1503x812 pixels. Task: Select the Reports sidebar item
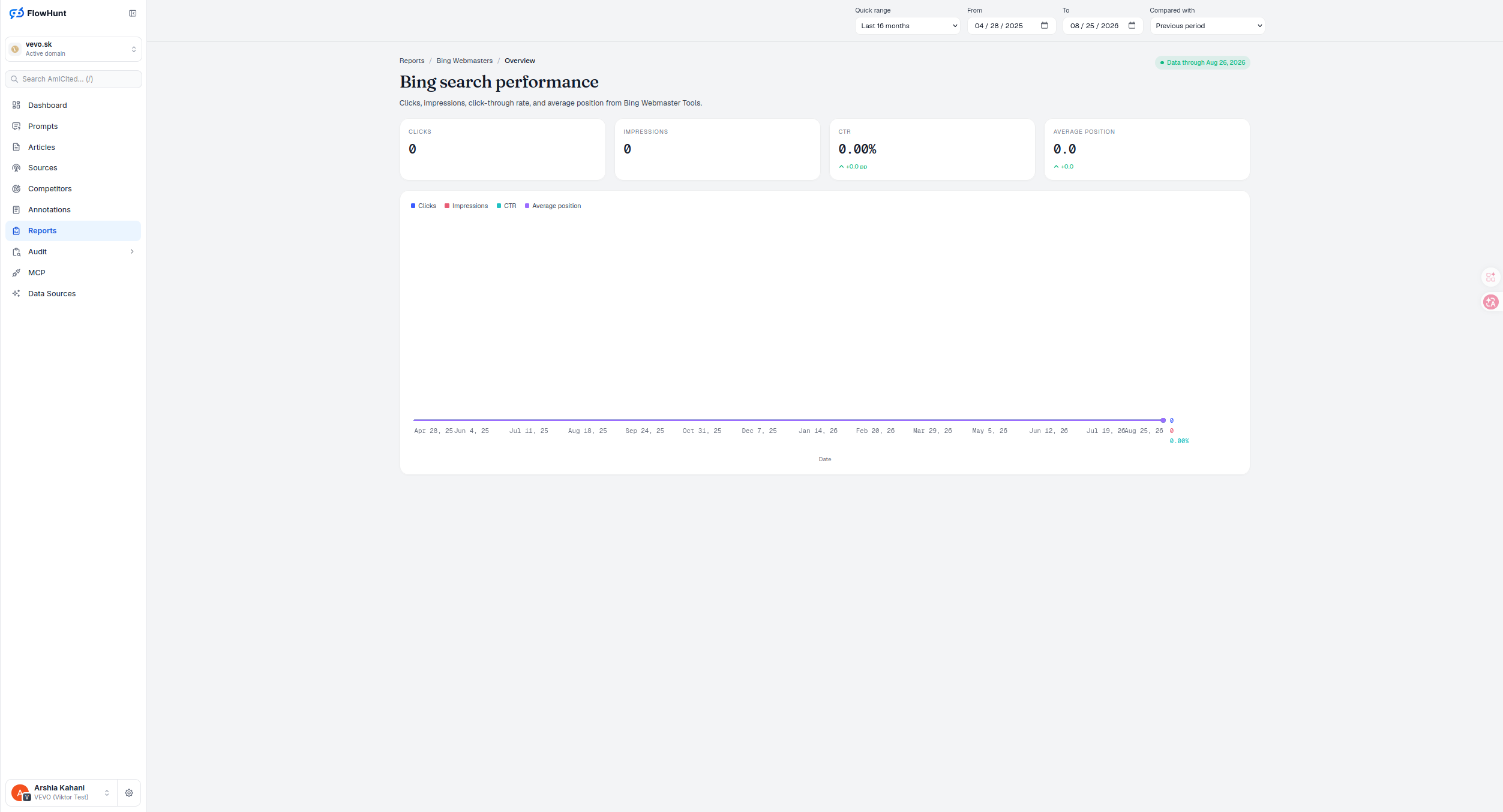(x=73, y=231)
